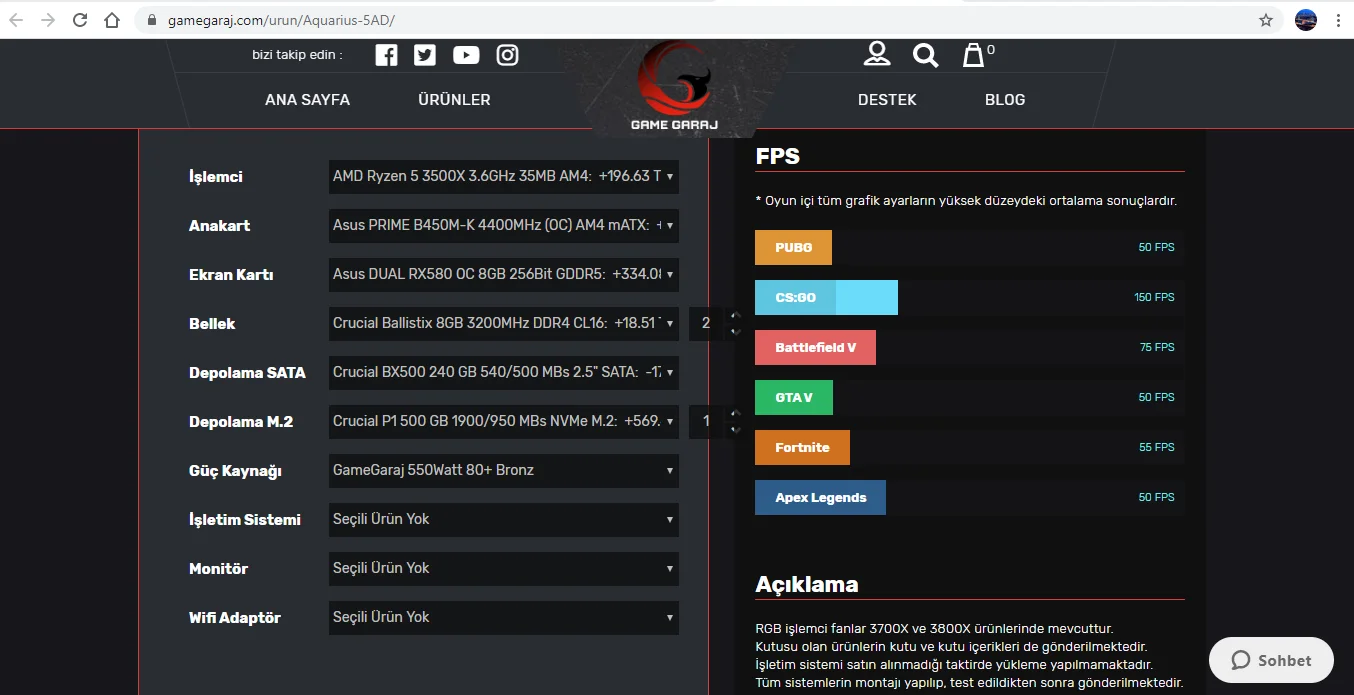Open the Wifi Adaptör dropdown
This screenshot has width=1354, height=695.
click(x=504, y=617)
